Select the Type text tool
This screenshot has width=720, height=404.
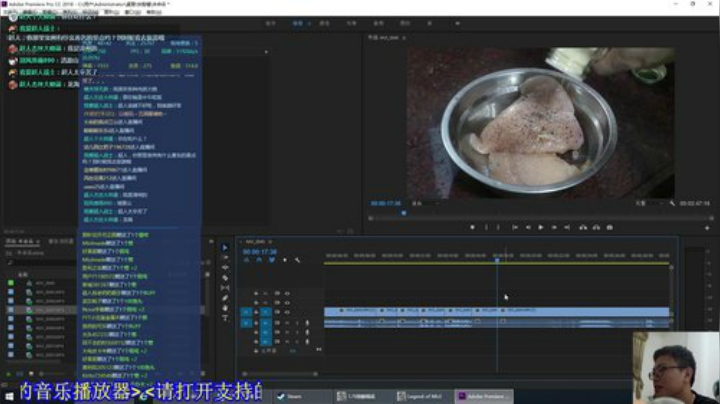click(225, 318)
